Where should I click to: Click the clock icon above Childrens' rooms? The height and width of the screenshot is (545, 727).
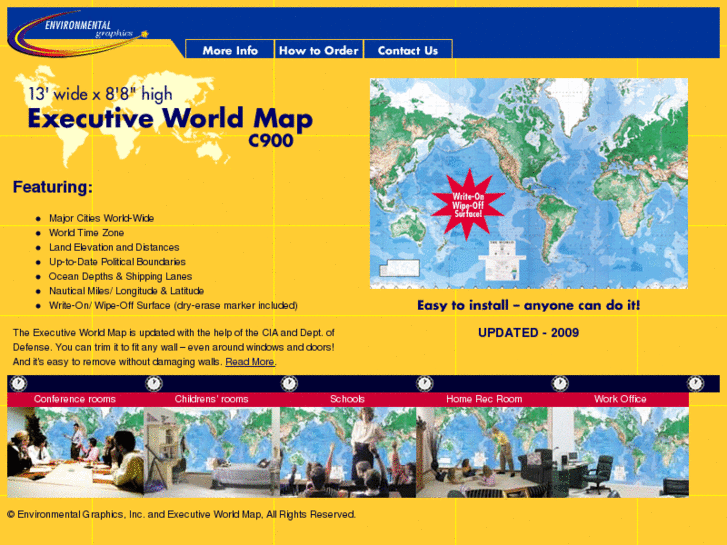click(x=154, y=384)
